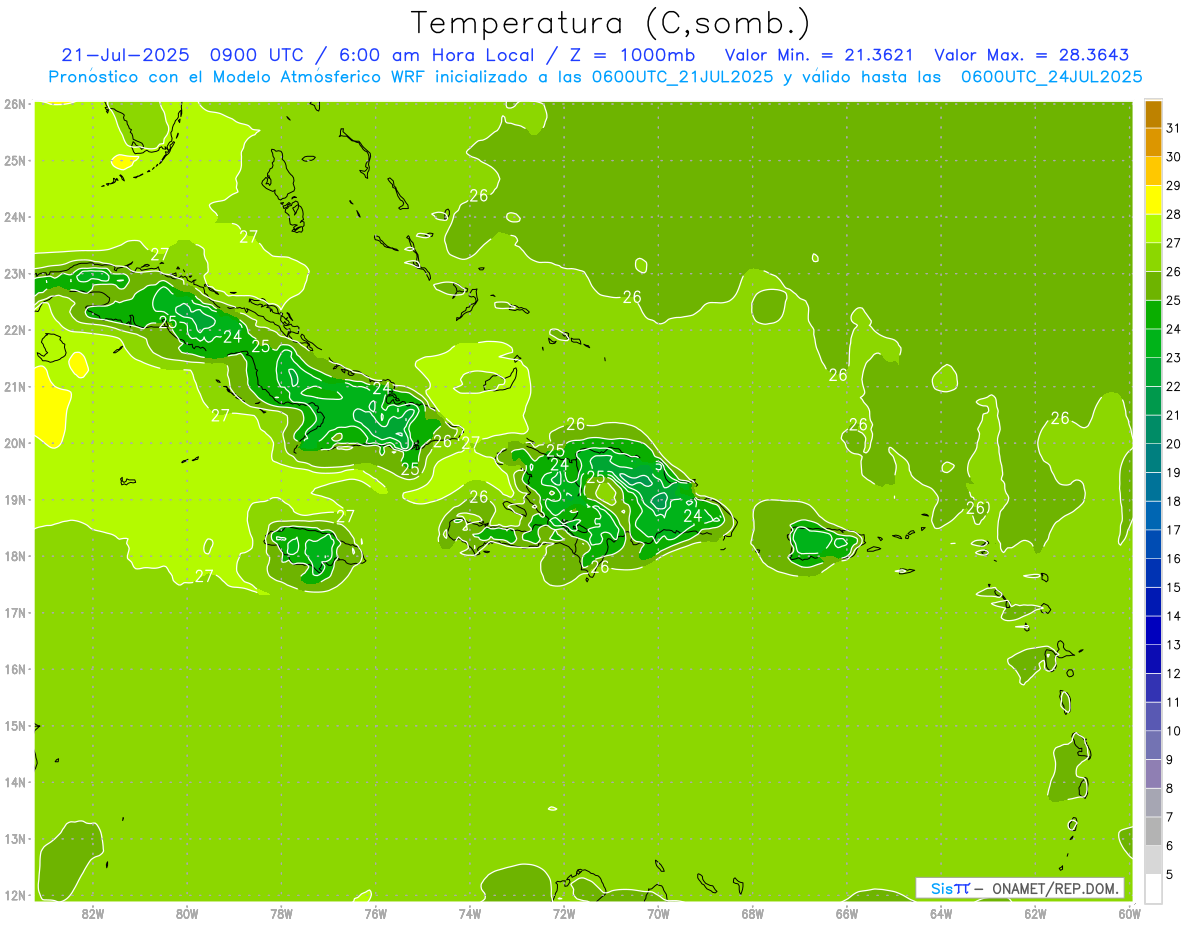Click the "19N" latitude axis label
This screenshot has height=927, width=1200.
click(x=14, y=499)
